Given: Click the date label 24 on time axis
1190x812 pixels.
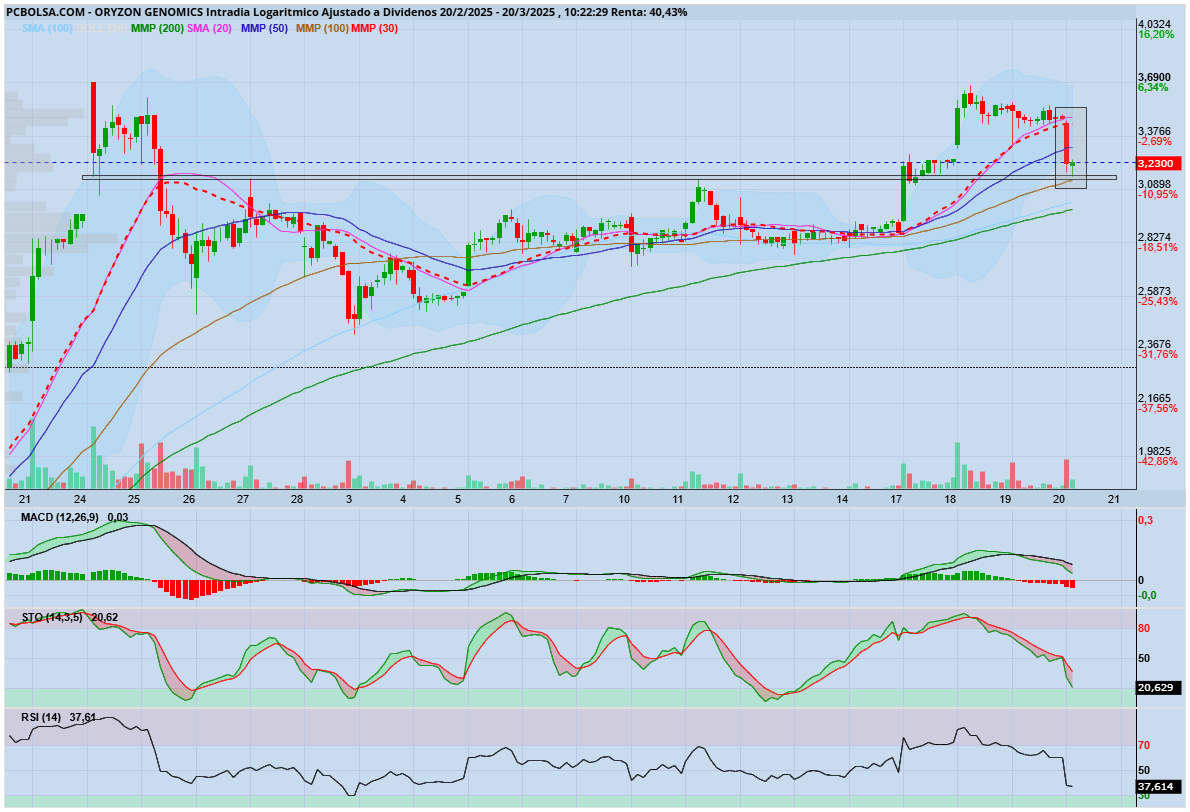Looking at the screenshot, I should (80, 499).
